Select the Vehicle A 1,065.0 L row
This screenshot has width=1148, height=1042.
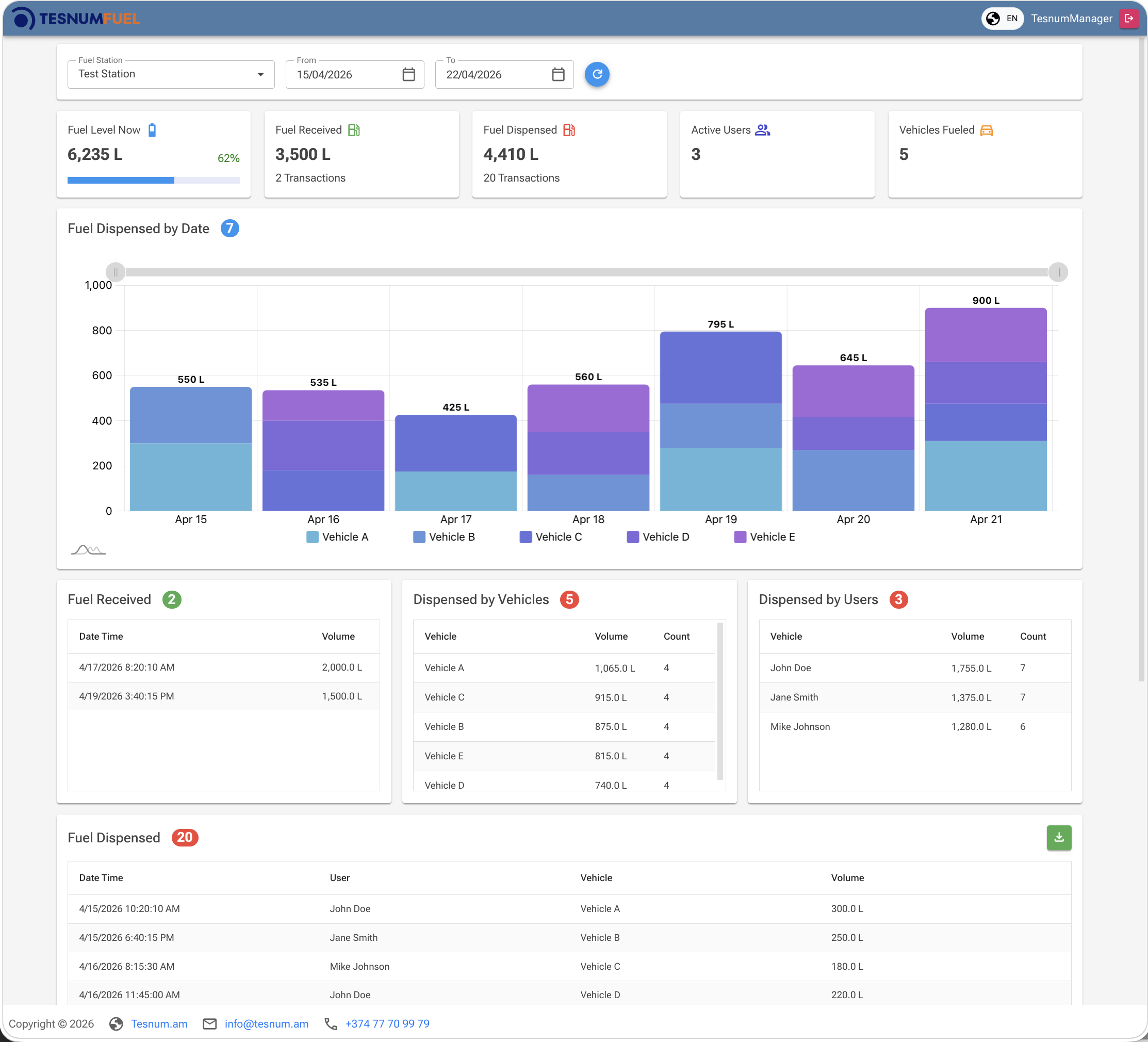564,667
